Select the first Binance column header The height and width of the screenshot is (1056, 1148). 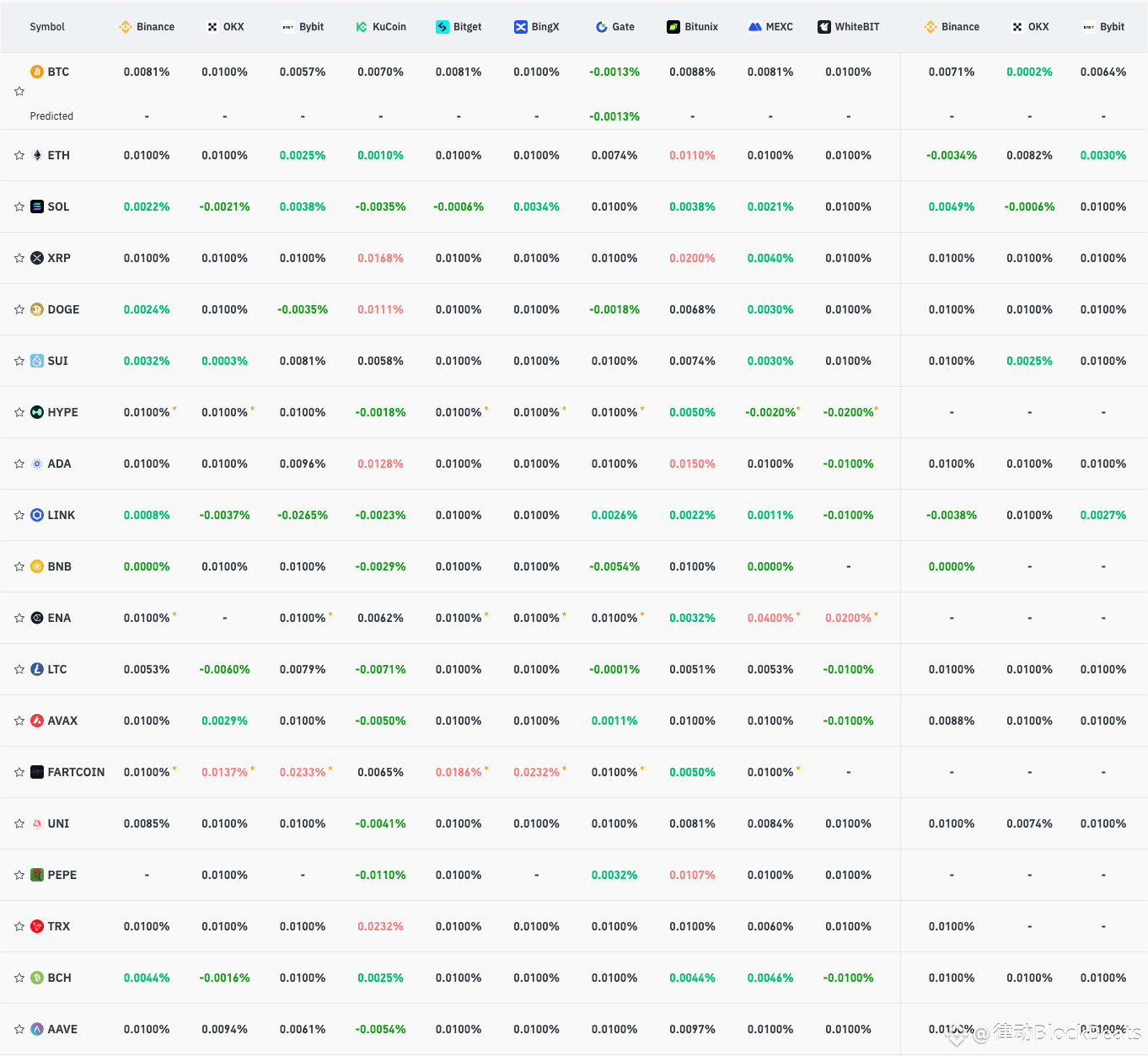(147, 27)
